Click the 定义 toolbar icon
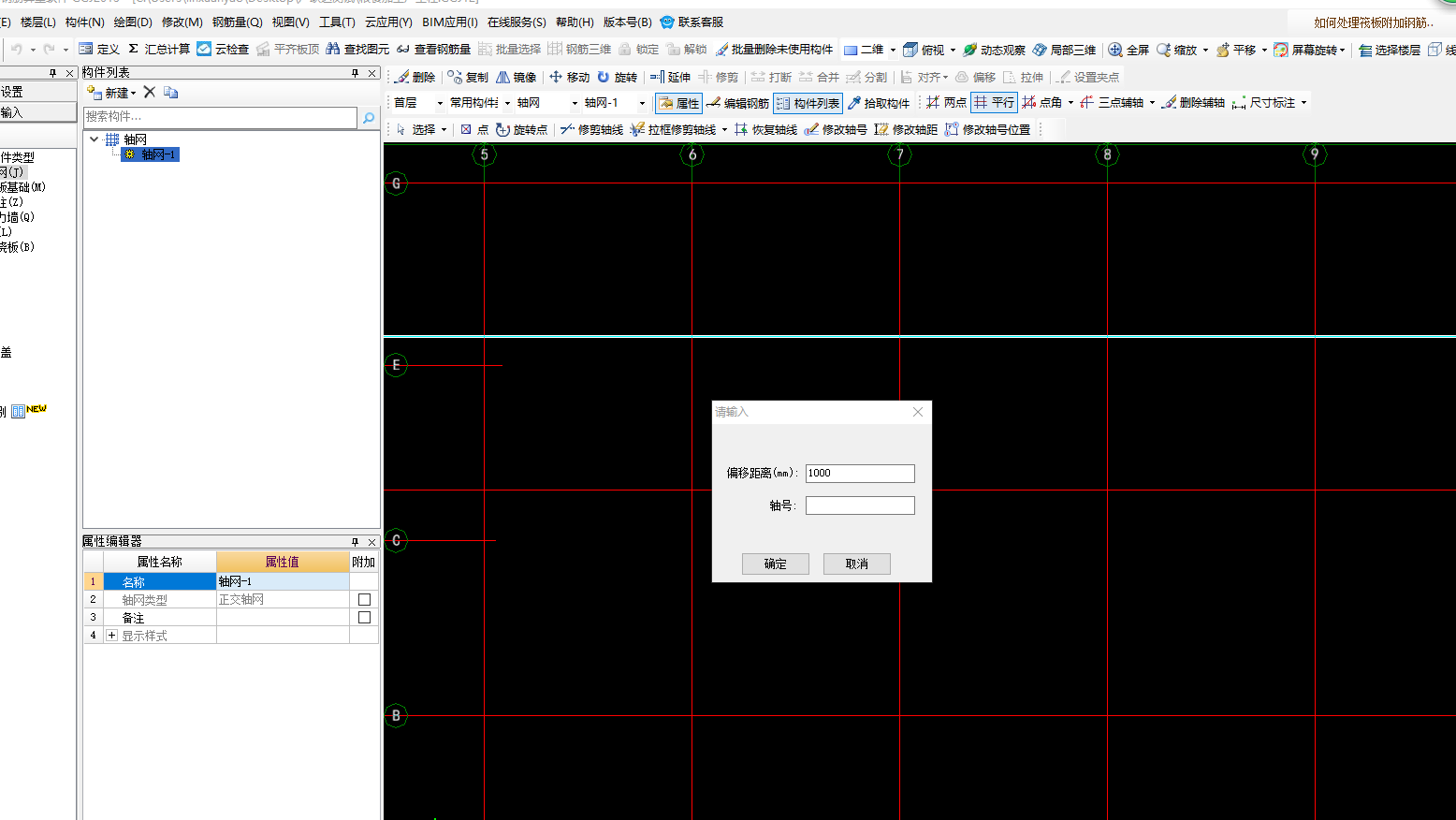 tap(99, 50)
